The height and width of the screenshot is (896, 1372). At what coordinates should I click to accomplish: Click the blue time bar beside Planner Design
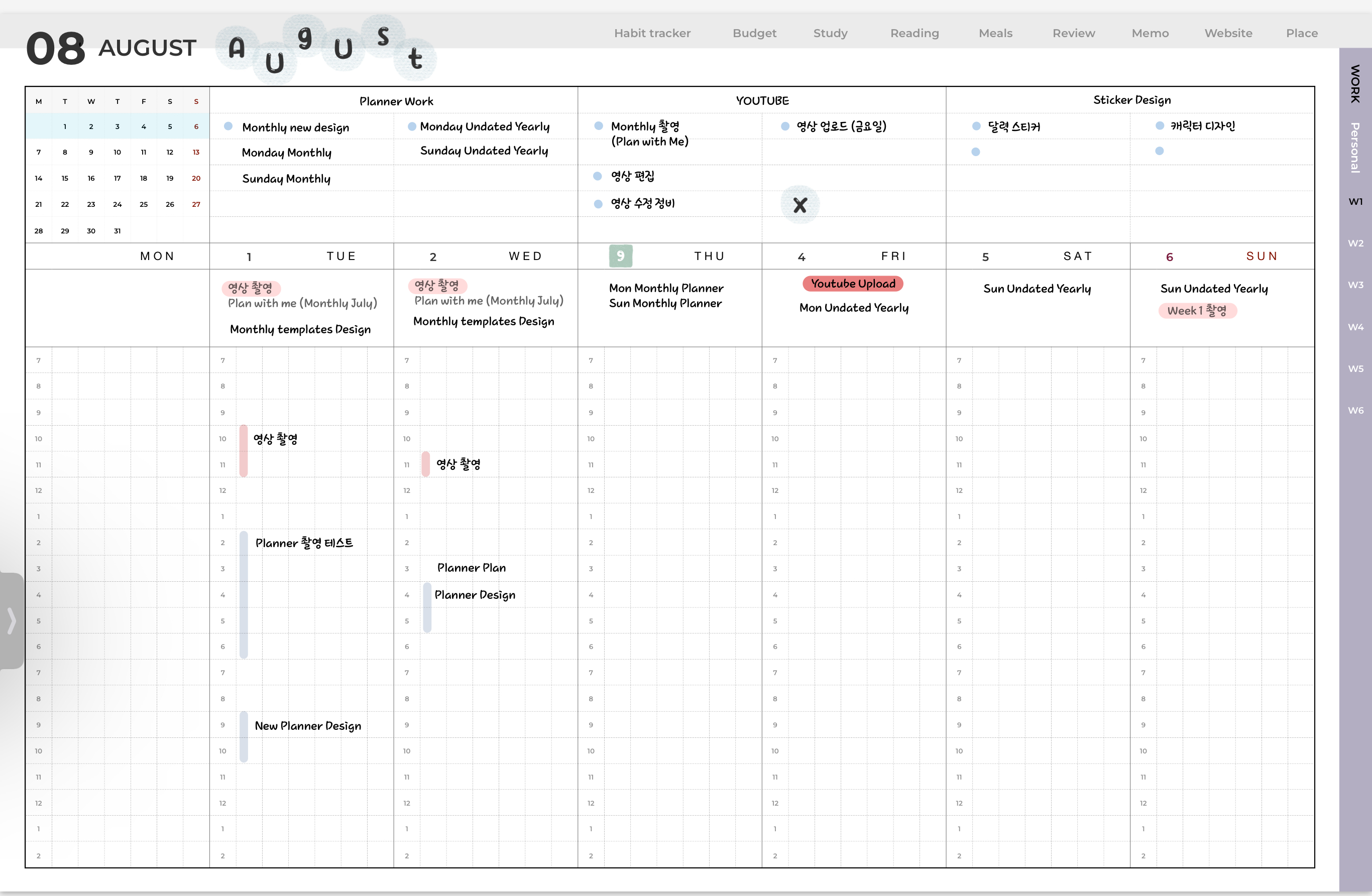pyautogui.click(x=427, y=607)
